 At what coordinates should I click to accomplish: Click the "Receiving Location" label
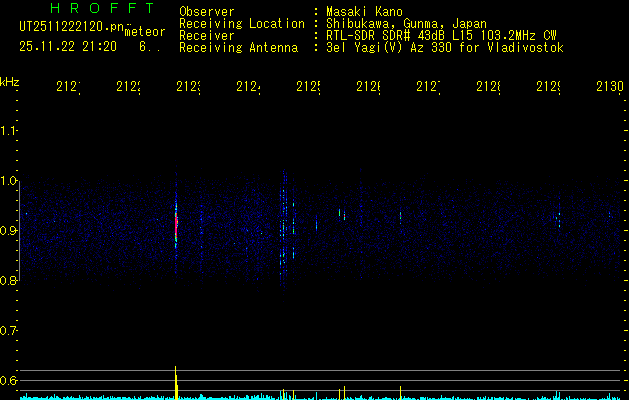click(x=242, y=24)
